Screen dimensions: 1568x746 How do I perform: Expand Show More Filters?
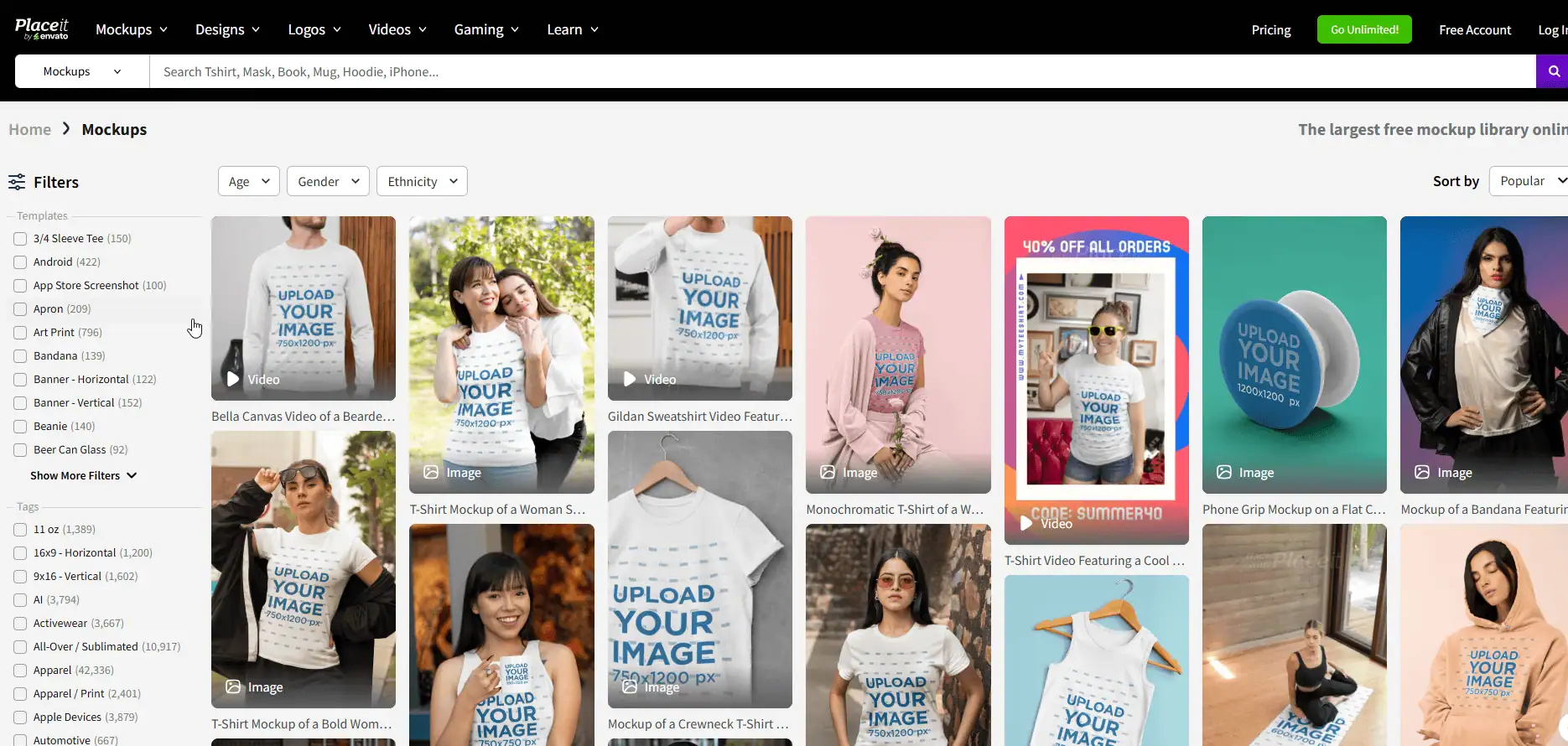83,475
